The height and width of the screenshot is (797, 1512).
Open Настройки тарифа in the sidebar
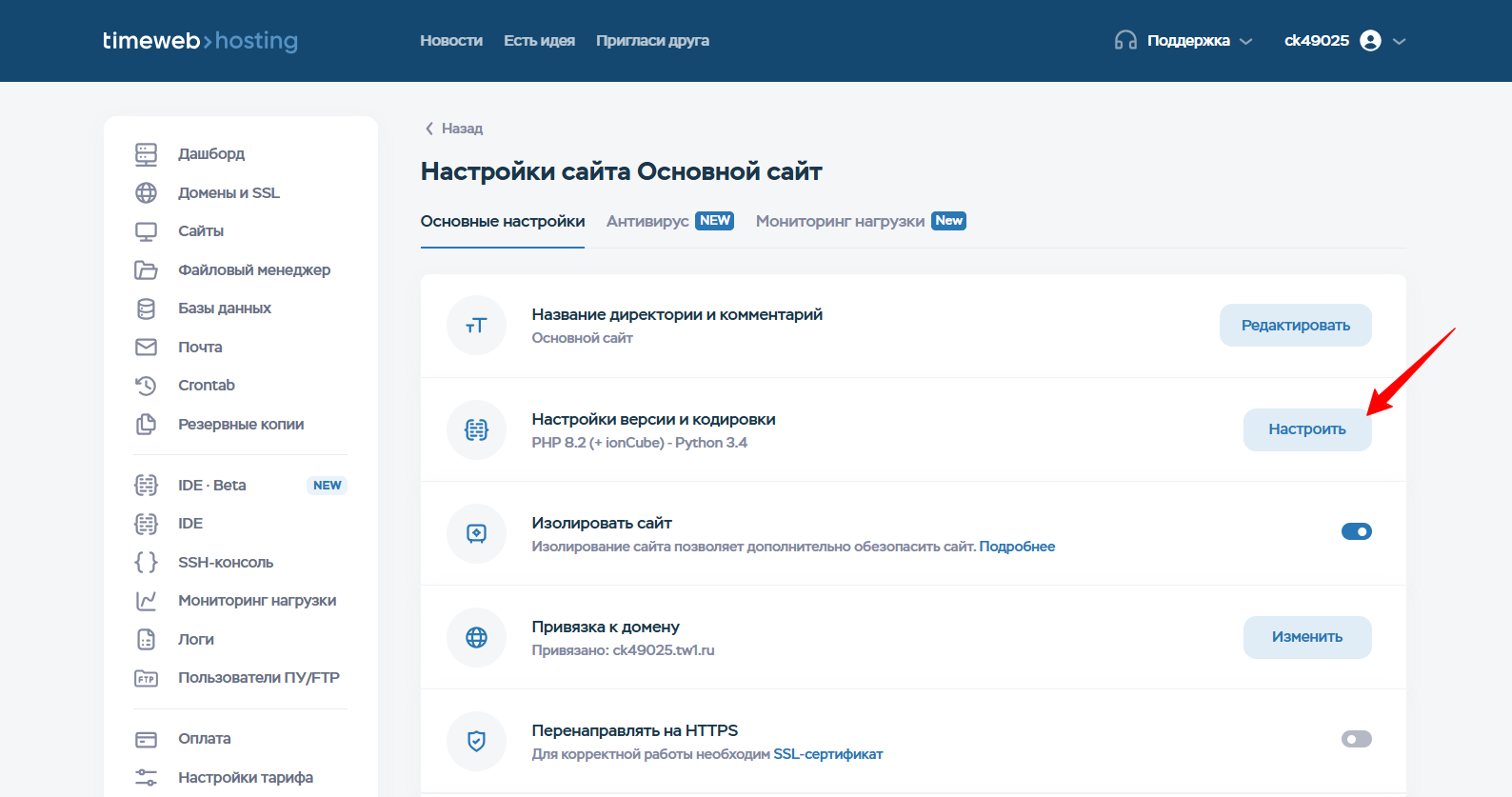coord(246,778)
